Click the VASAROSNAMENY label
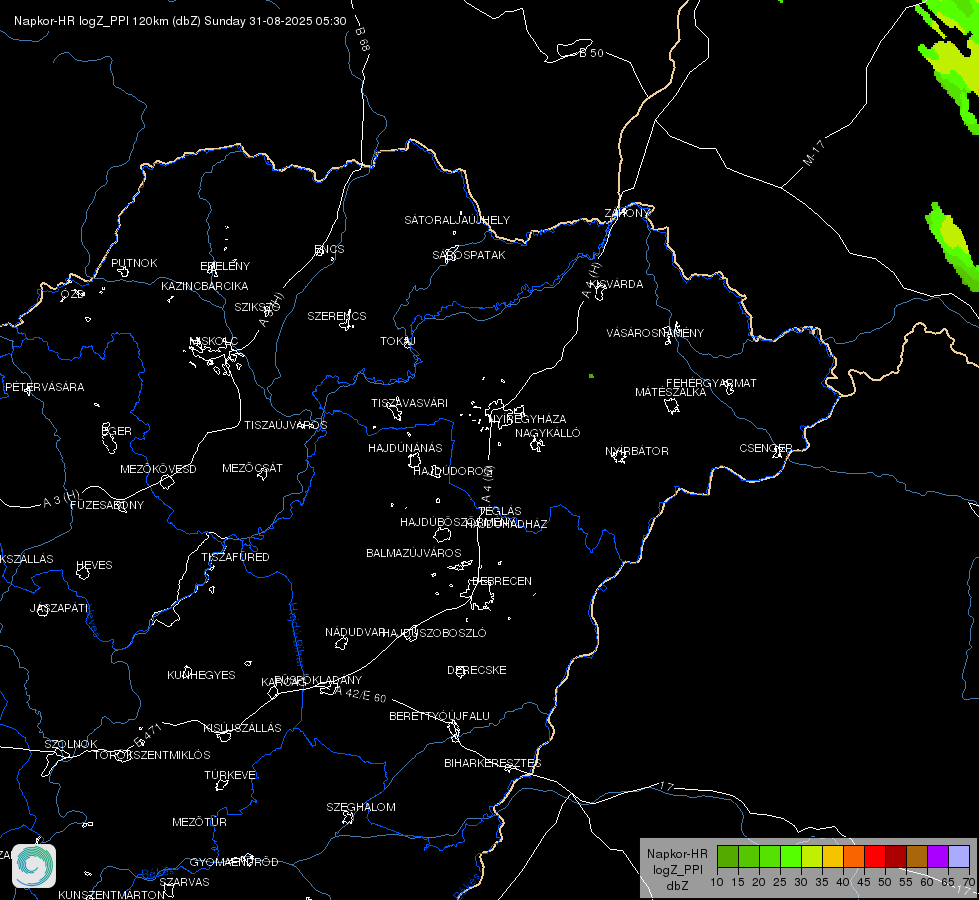 point(655,333)
